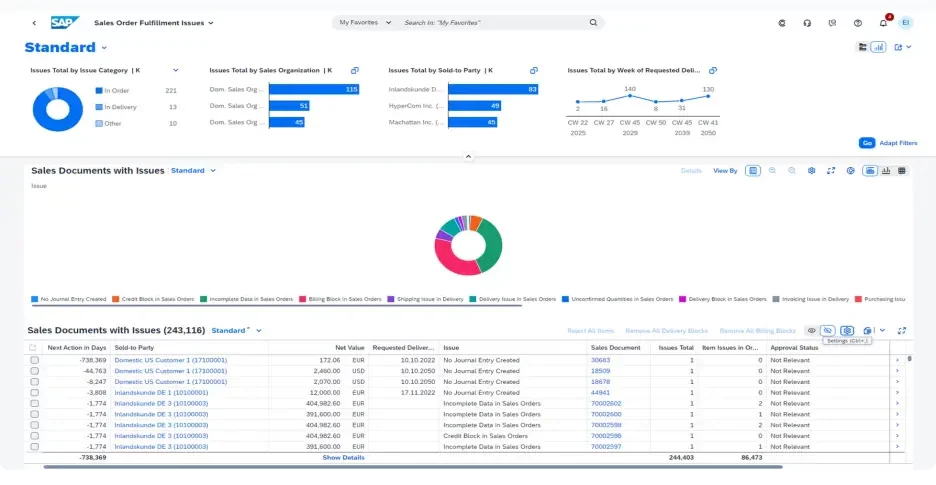936x485 pixels.
Task: Toggle legend visibility in chart toolbar
Action: 753,171
